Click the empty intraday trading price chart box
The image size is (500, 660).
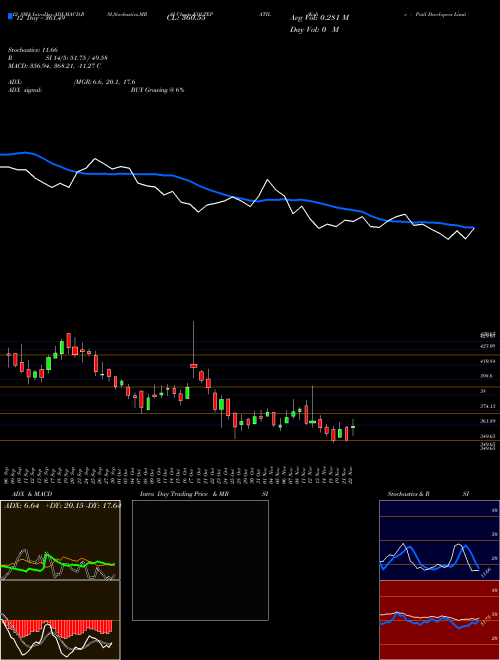pos(200,560)
